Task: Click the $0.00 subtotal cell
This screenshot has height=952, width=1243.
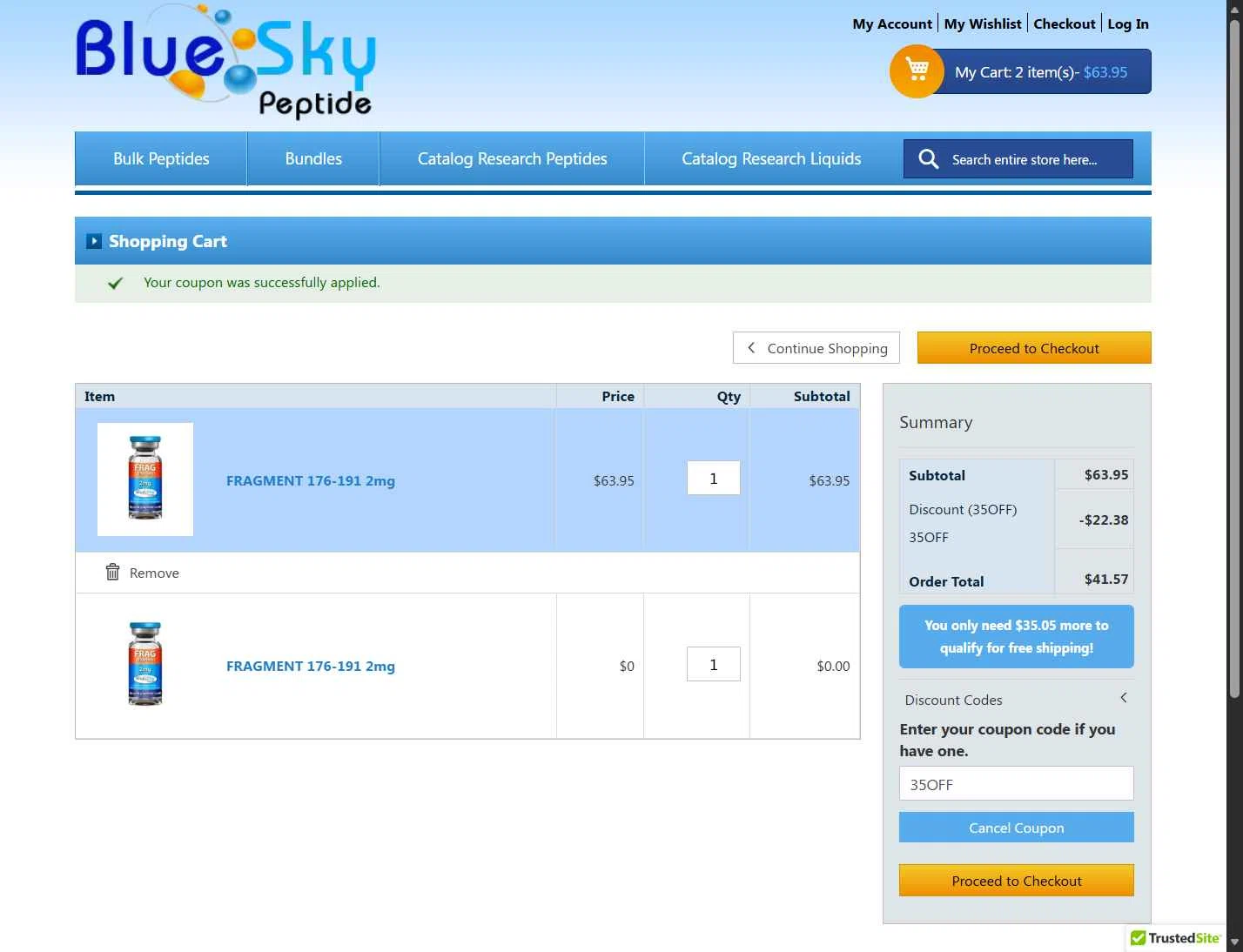Action: click(x=833, y=666)
